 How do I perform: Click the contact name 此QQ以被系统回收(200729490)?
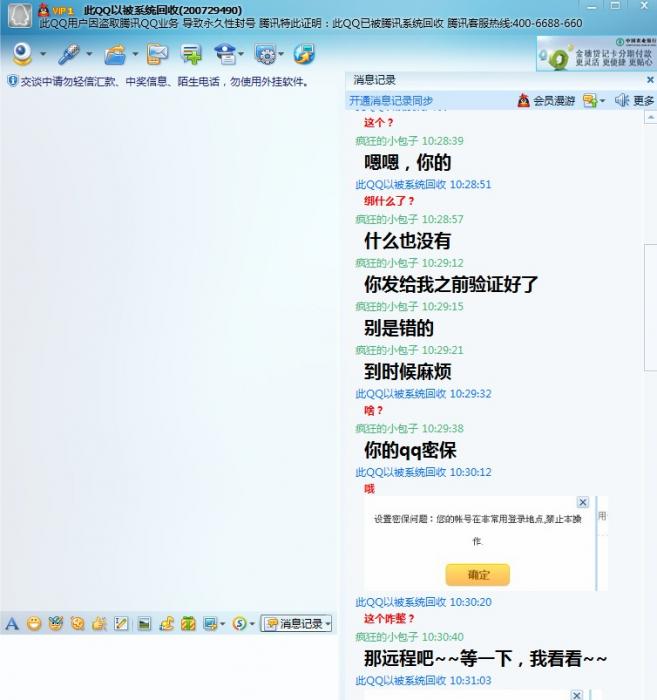point(163,10)
